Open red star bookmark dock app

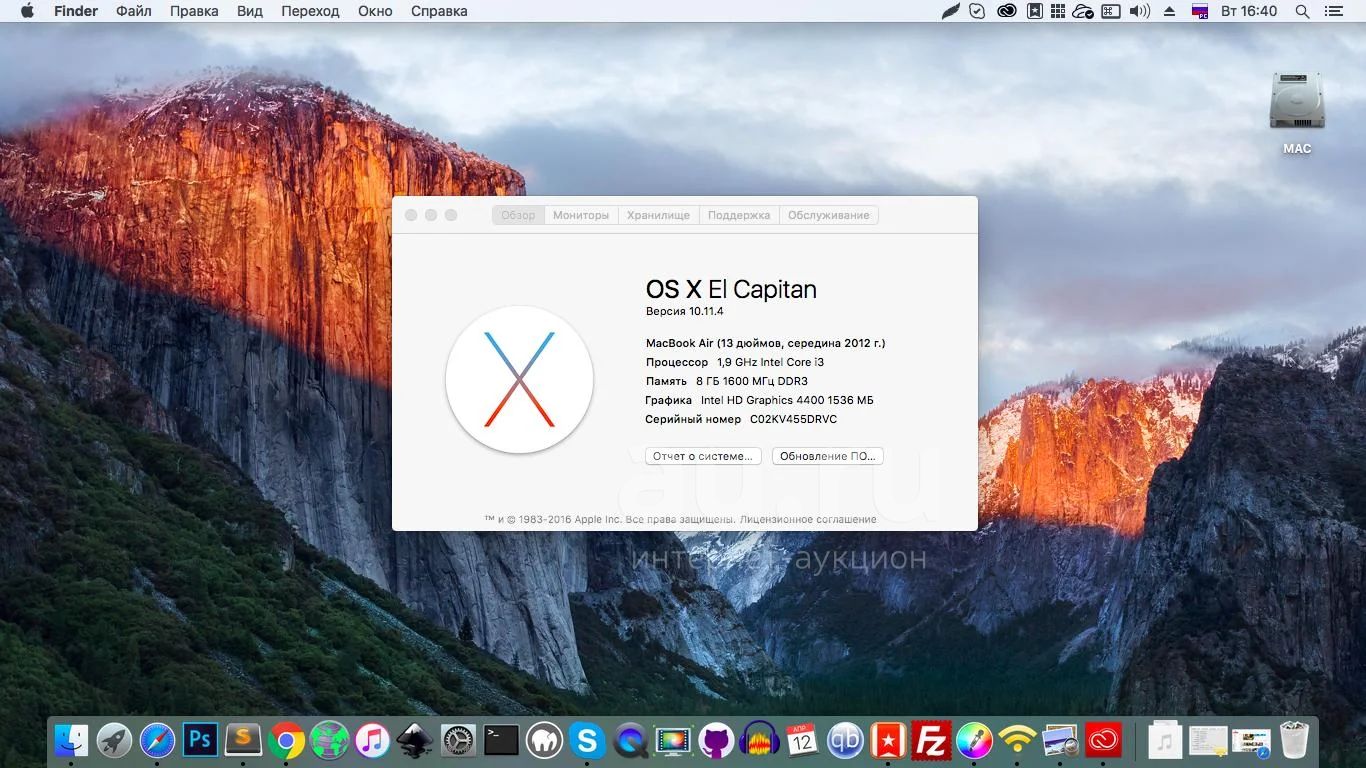888,740
